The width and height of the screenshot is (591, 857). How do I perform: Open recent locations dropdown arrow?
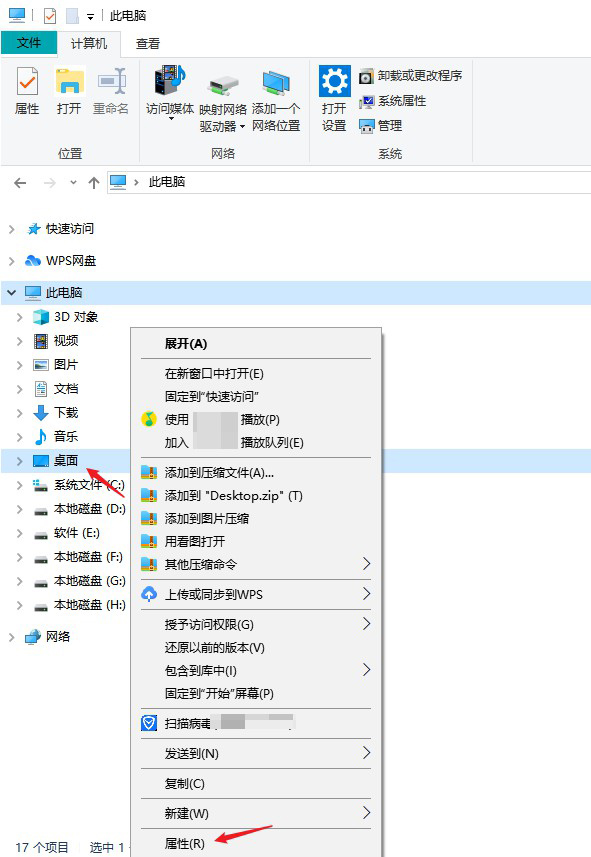pyautogui.click(x=73, y=183)
